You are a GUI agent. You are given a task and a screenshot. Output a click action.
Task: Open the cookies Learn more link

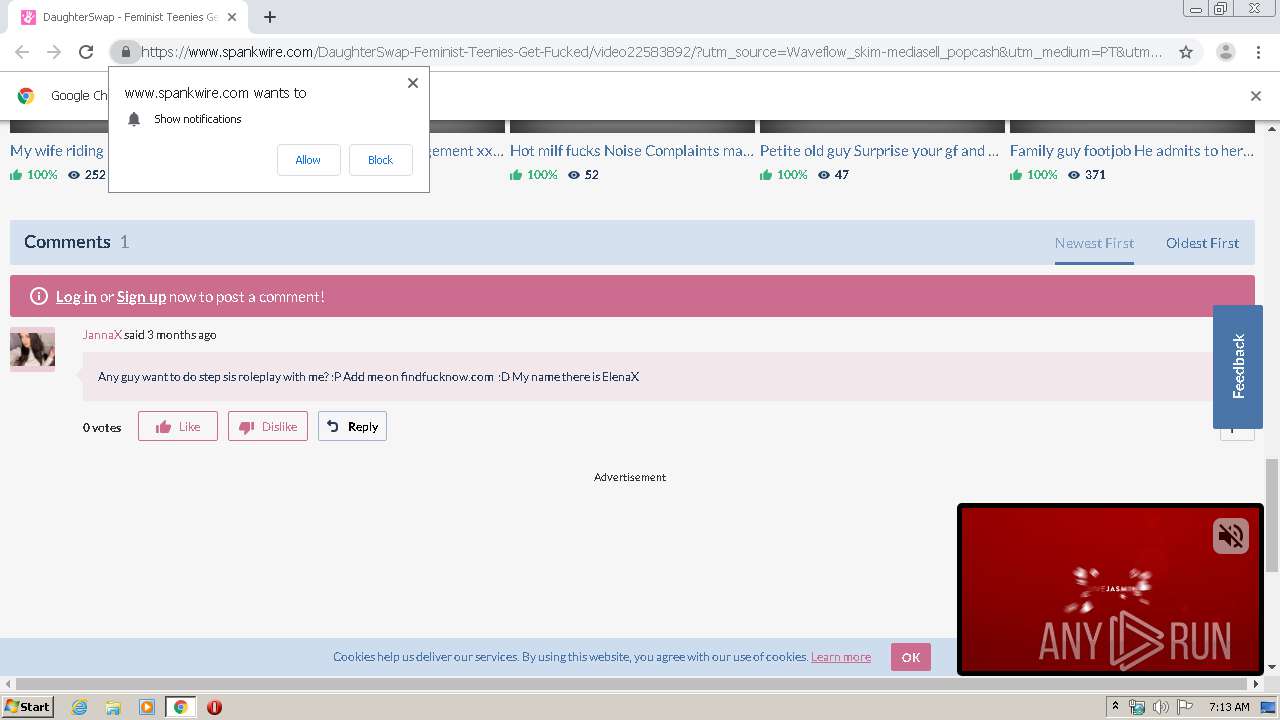click(841, 657)
